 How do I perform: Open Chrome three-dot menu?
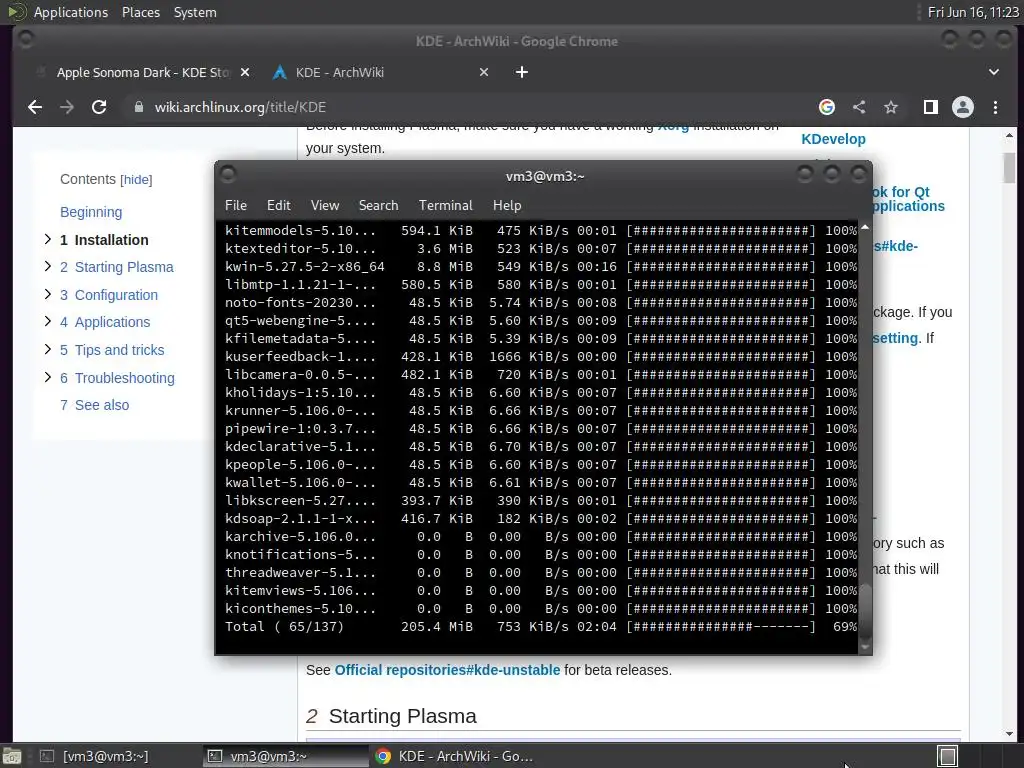tap(995, 107)
